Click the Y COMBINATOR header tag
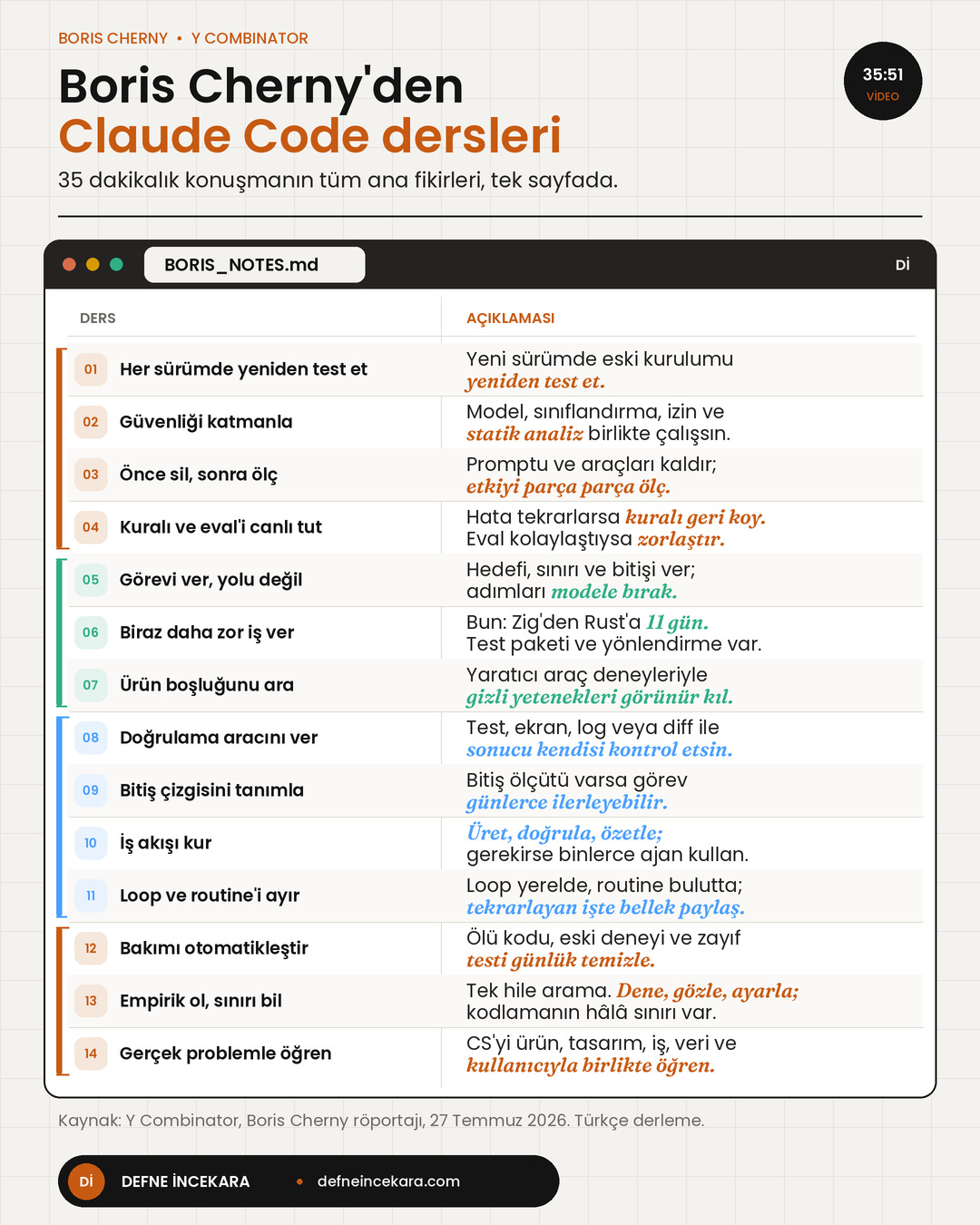 pos(250,38)
